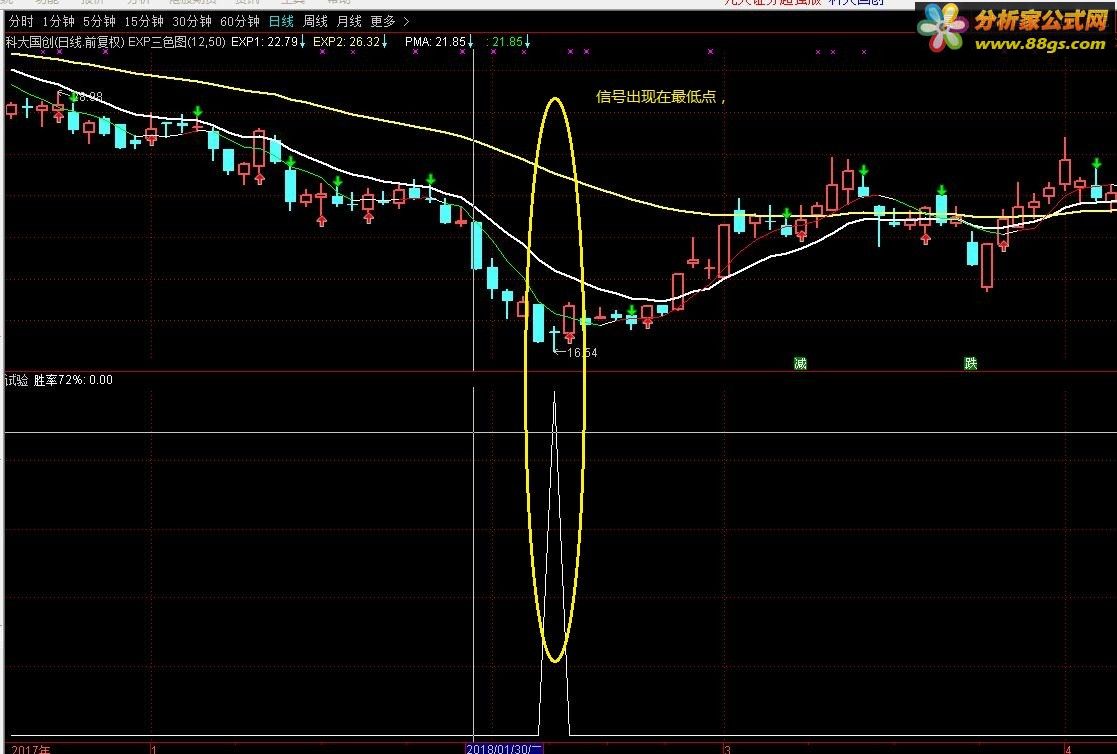The height and width of the screenshot is (754, 1117).
Task: Click the green 跌 marker label
Action: tap(970, 363)
